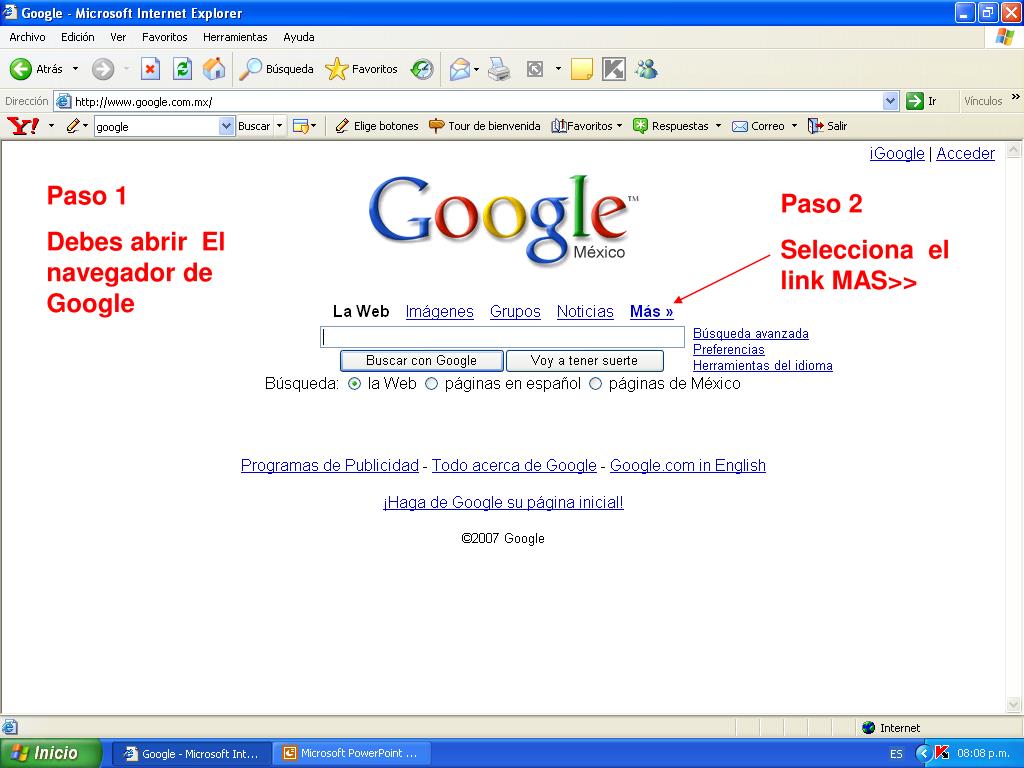The width and height of the screenshot is (1024, 768).
Task: Open the Preferencias link
Action: click(728, 349)
